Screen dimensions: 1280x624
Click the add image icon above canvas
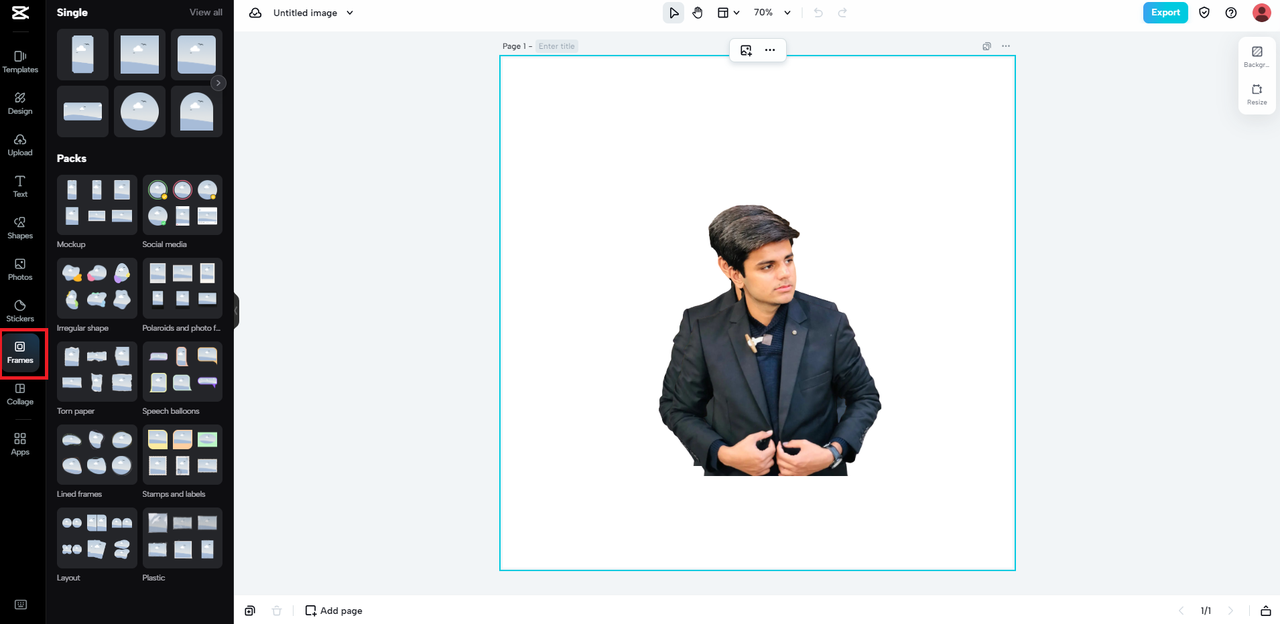point(746,50)
